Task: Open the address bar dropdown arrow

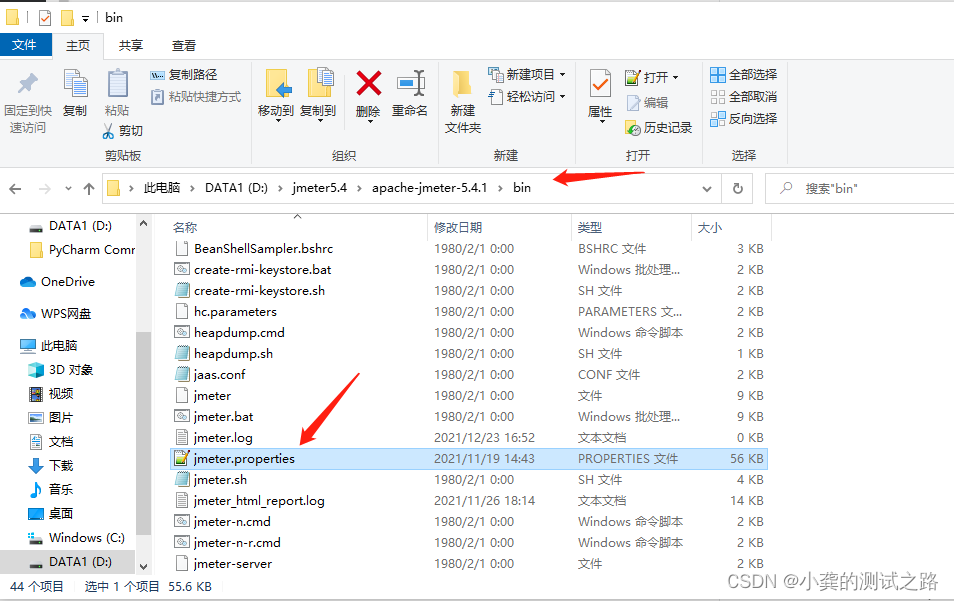Action: tap(706, 187)
